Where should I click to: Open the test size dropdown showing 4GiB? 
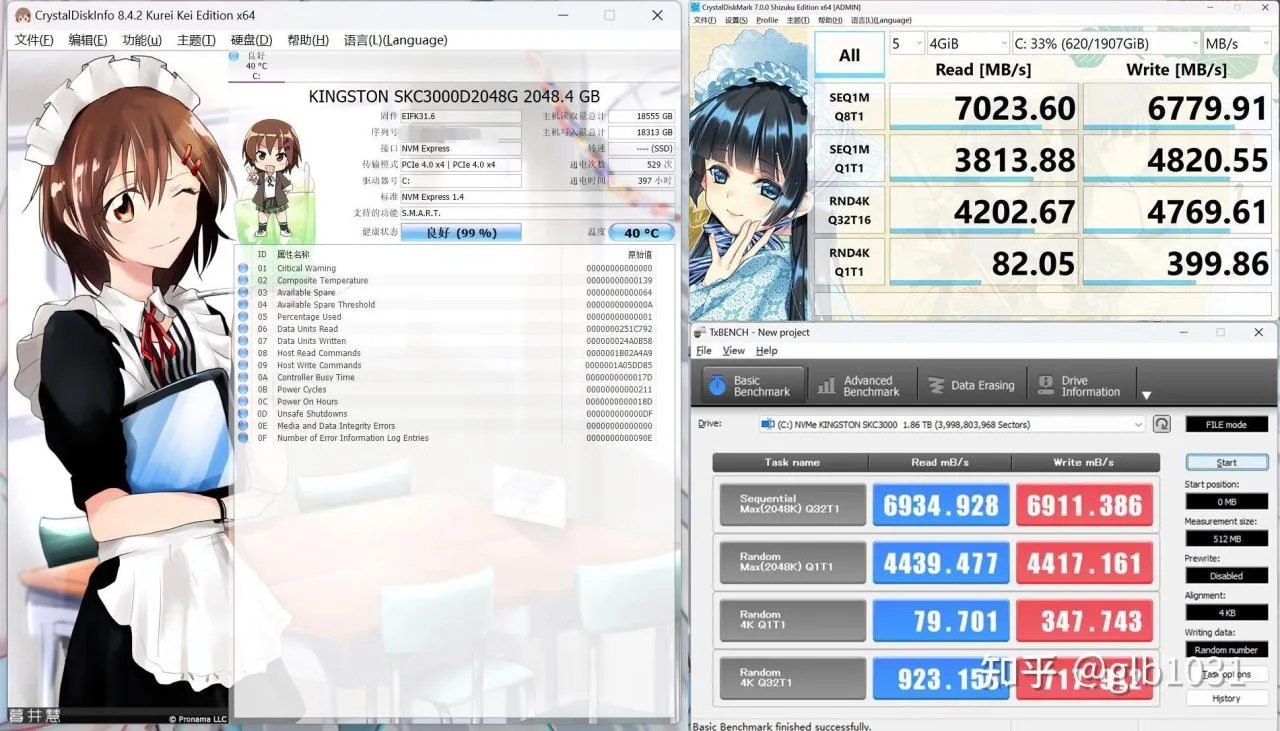pyautogui.click(x=968, y=43)
